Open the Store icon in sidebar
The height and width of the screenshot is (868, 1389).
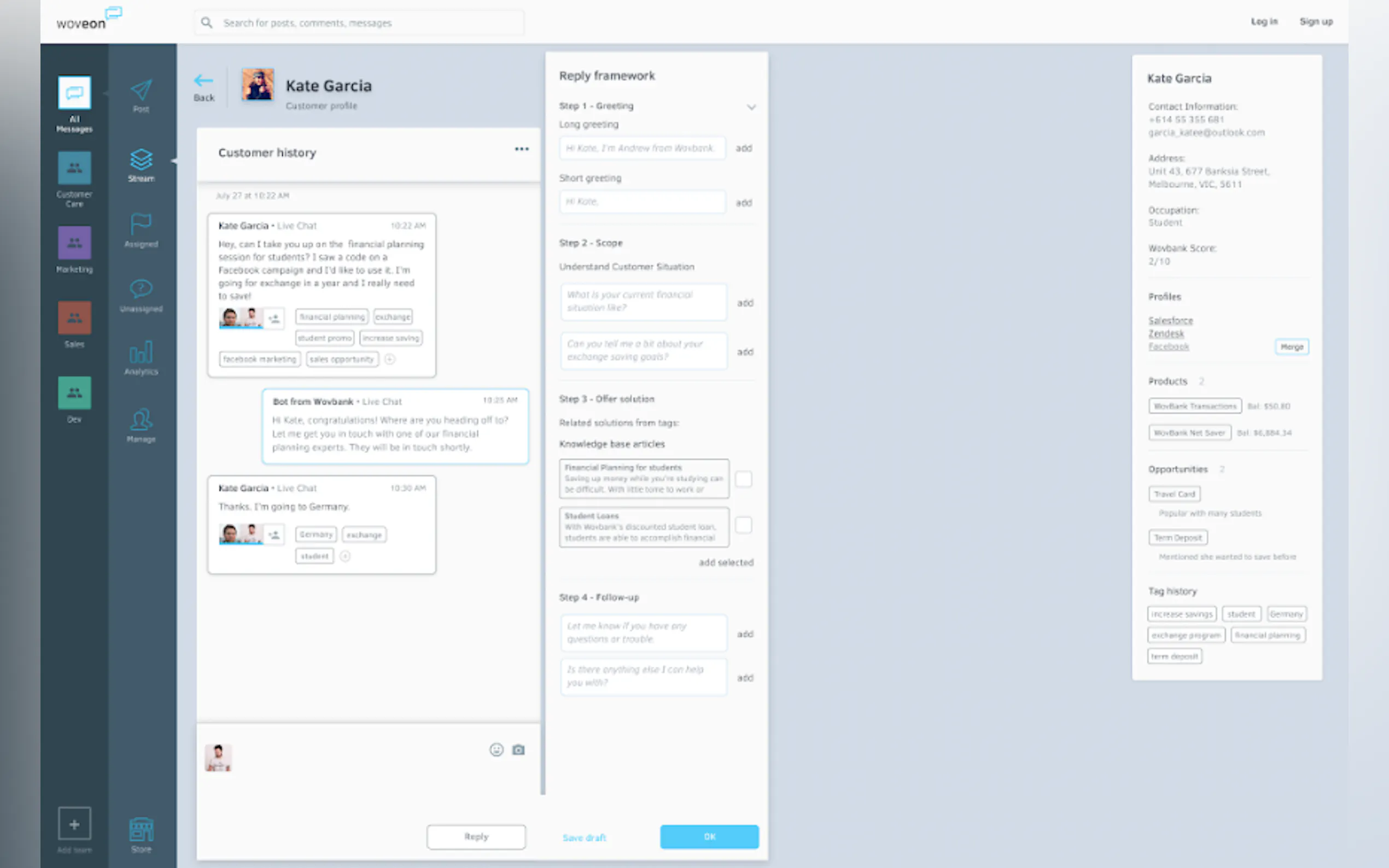pyautogui.click(x=141, y=830)
